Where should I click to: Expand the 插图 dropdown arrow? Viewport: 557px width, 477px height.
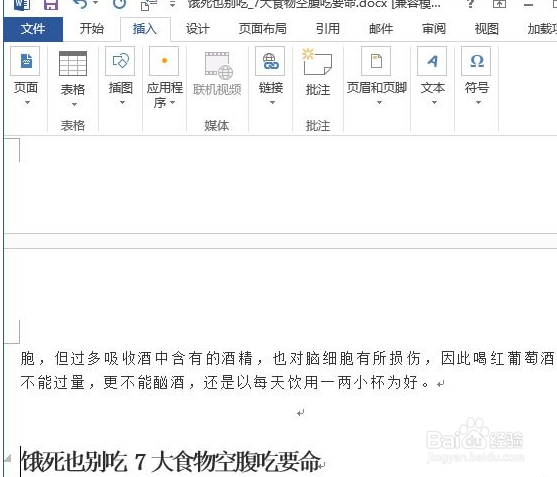pos(123,103)
